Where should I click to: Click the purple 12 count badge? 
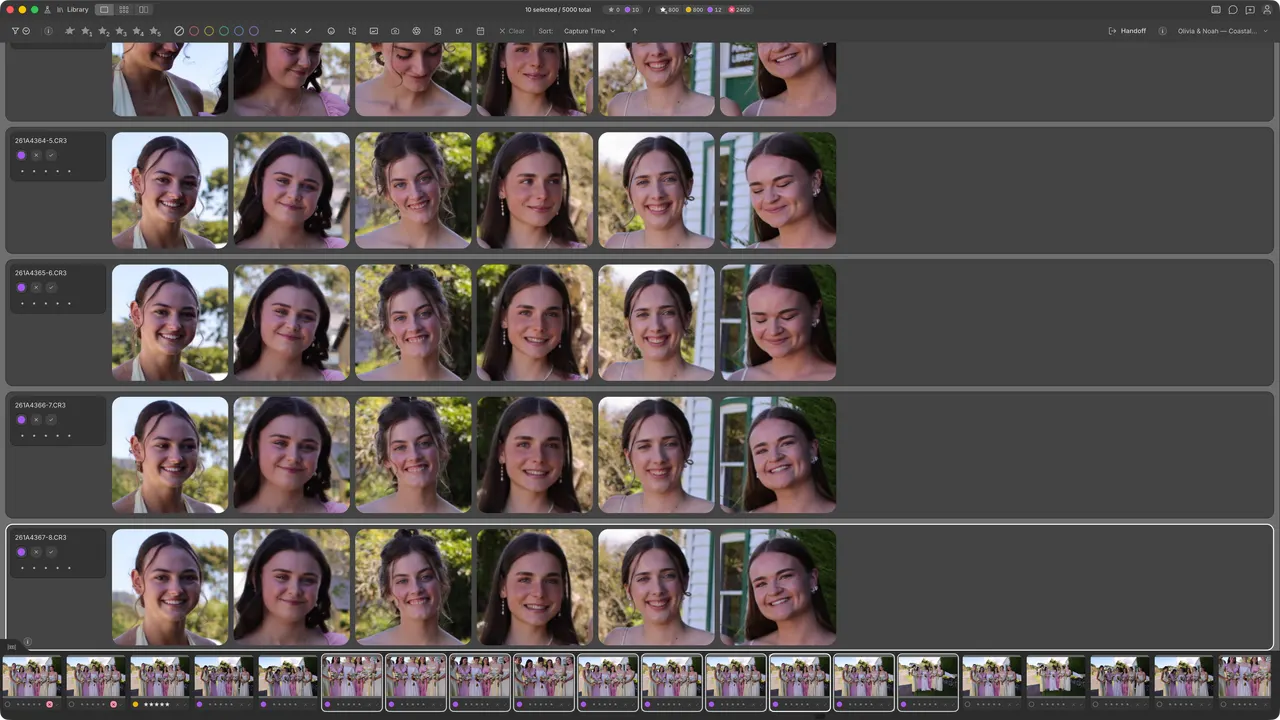[x=715, y=9]
